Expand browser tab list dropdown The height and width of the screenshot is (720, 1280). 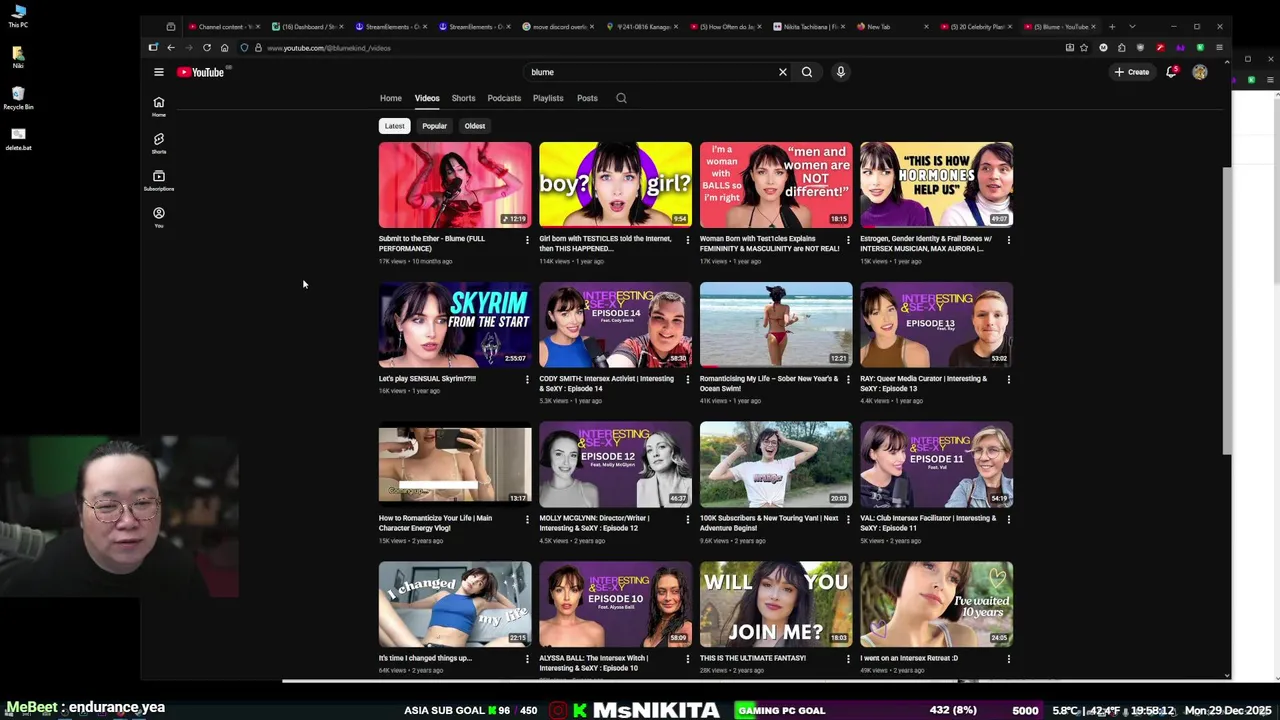(x=1132, y=27)
